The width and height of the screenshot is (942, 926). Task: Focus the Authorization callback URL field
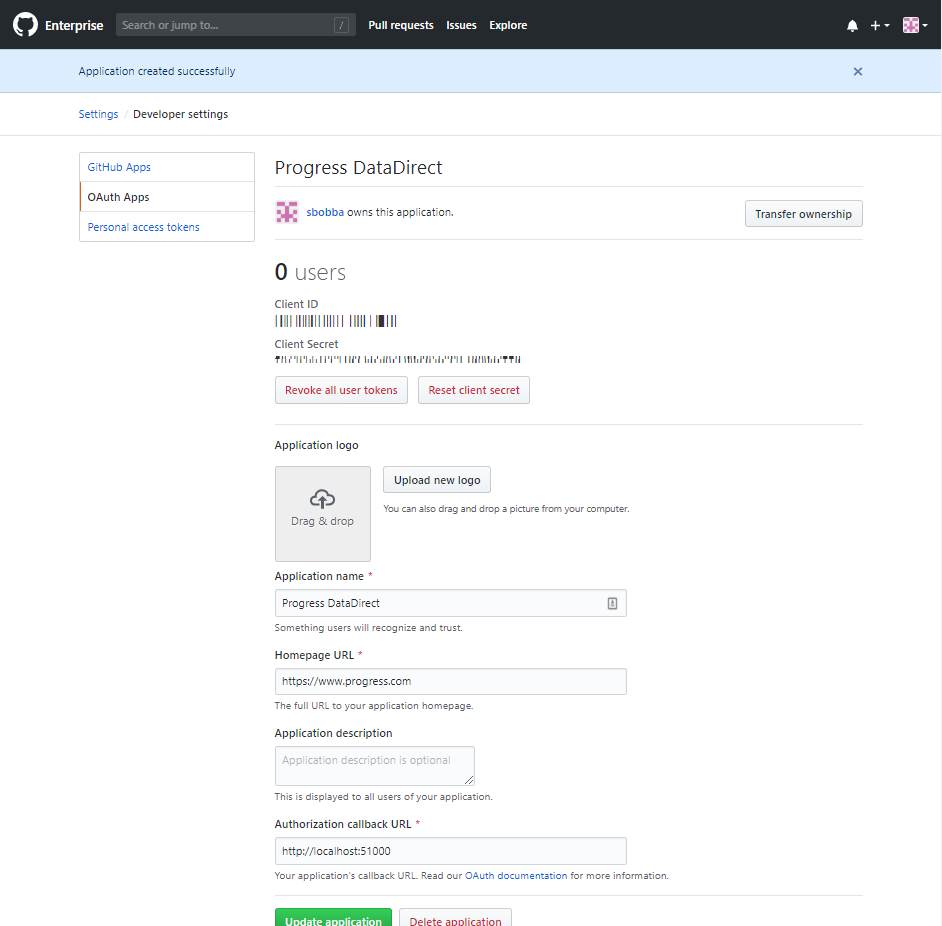pos(451,851)
